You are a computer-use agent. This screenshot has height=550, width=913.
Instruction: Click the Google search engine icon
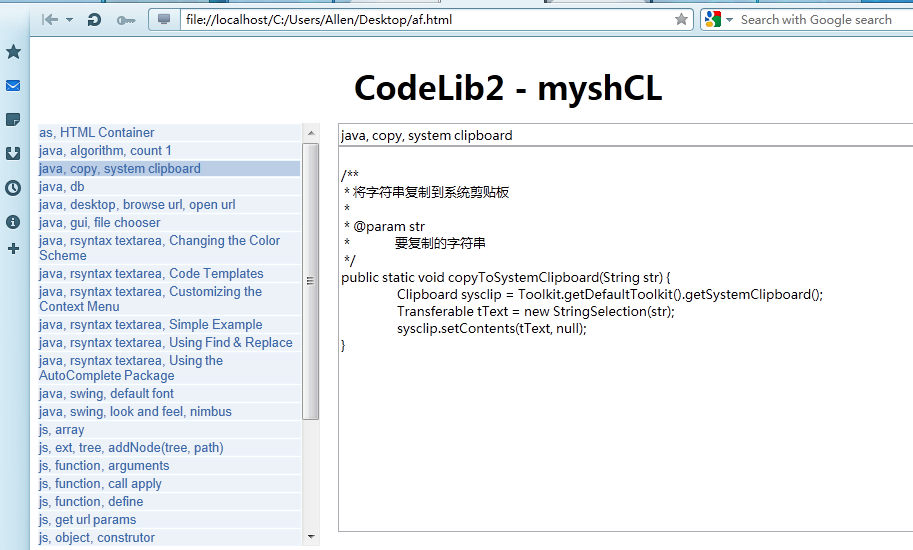713,20
